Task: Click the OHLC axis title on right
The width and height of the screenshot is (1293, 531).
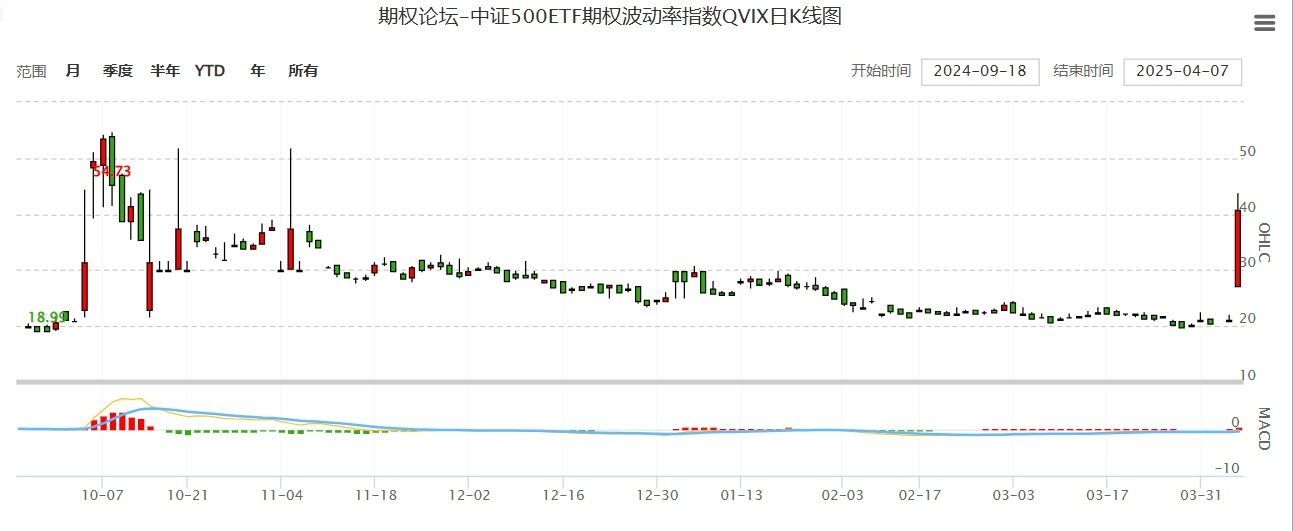Action: (1263, 243)
